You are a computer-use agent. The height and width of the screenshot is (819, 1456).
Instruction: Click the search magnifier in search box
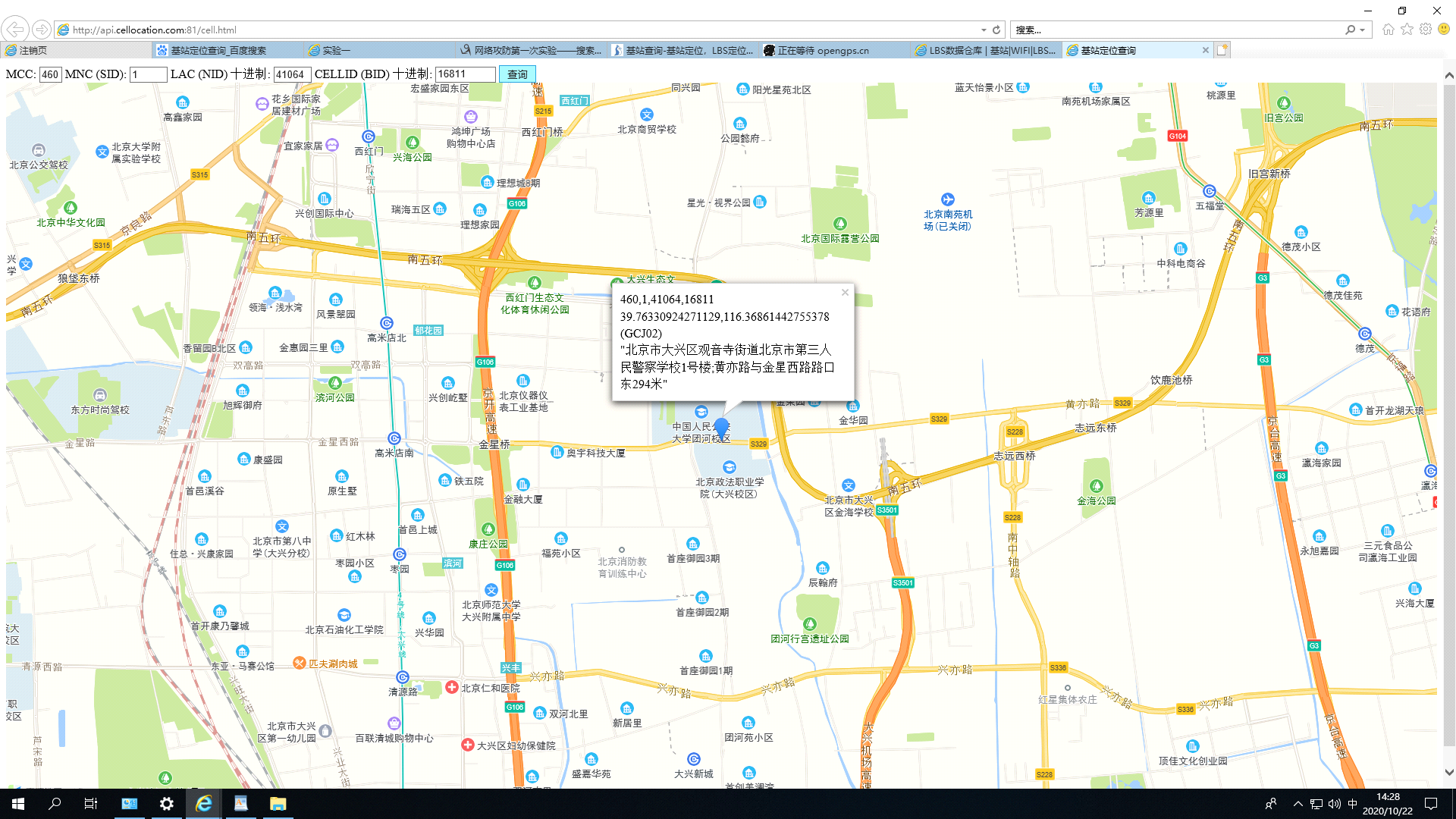pyautogui.click(x=1350, y=30)
